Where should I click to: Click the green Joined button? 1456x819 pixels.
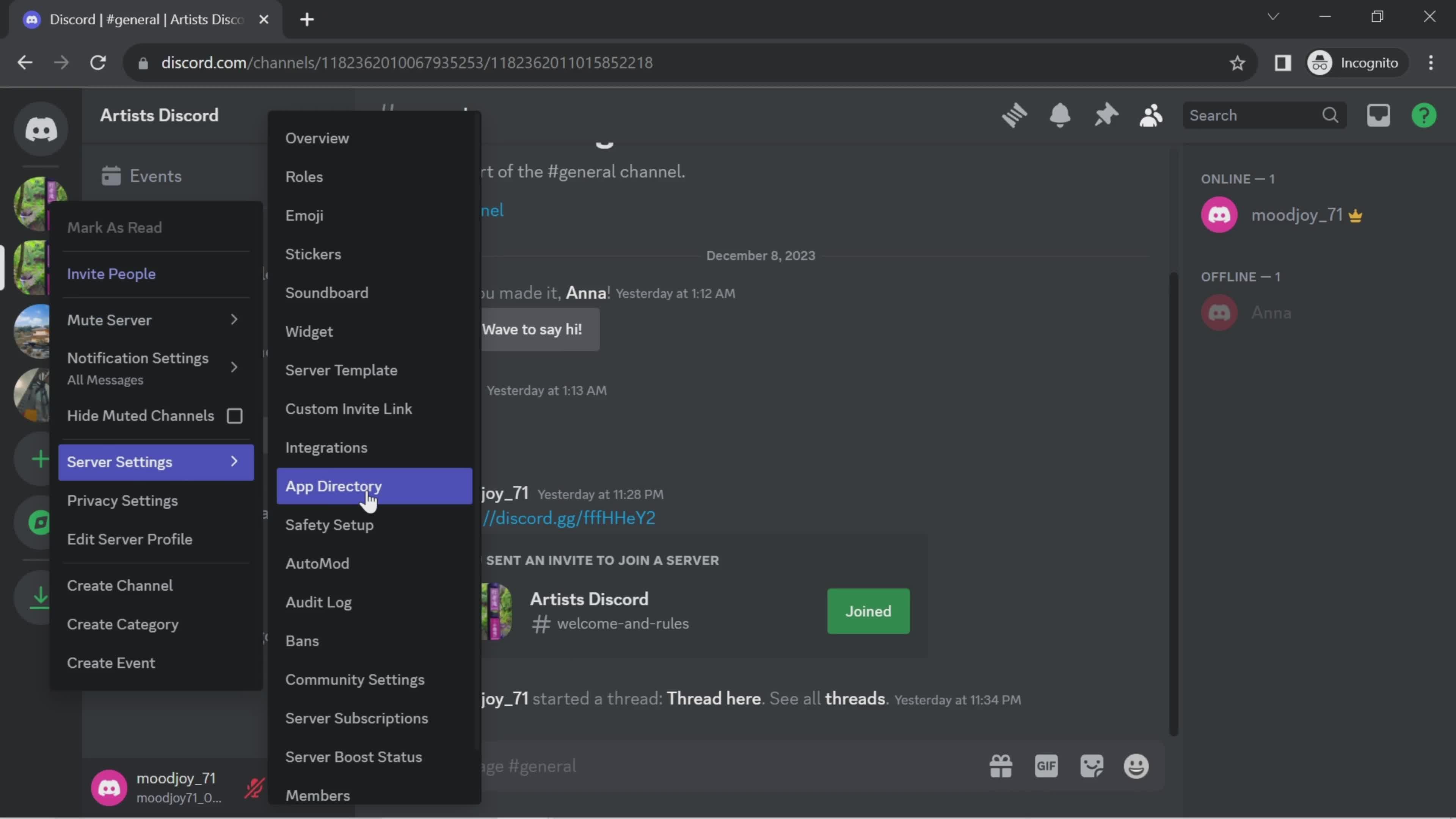868,611
